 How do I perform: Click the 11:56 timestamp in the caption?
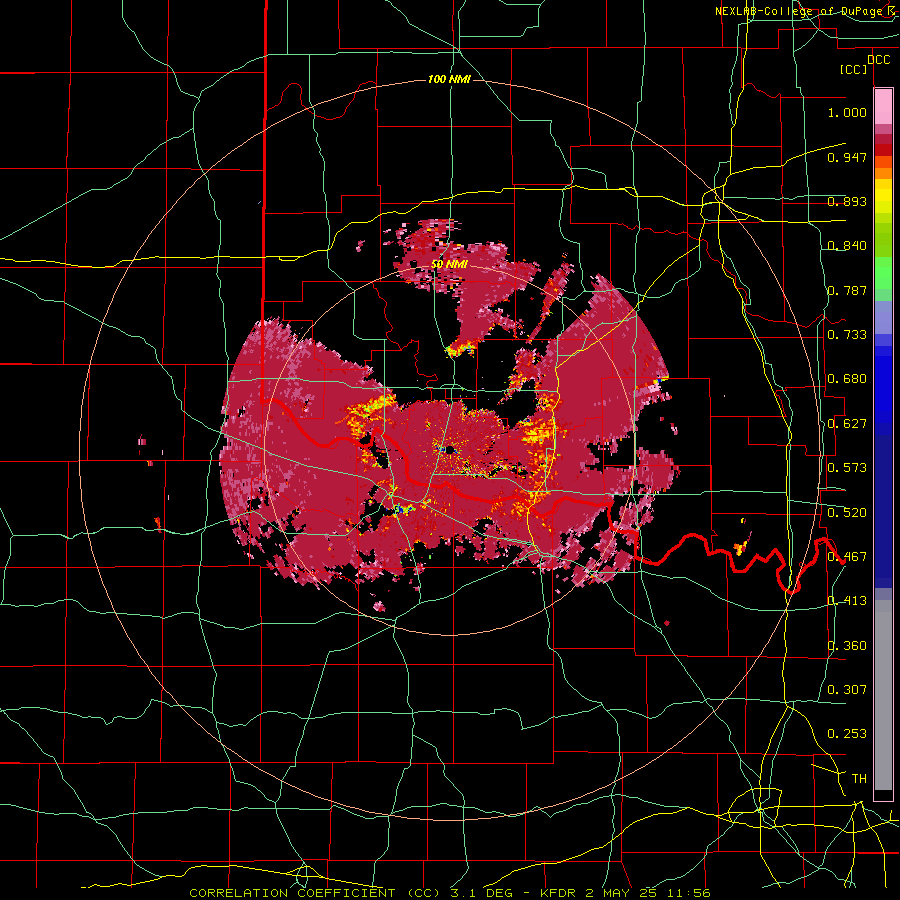coord(691,893)
